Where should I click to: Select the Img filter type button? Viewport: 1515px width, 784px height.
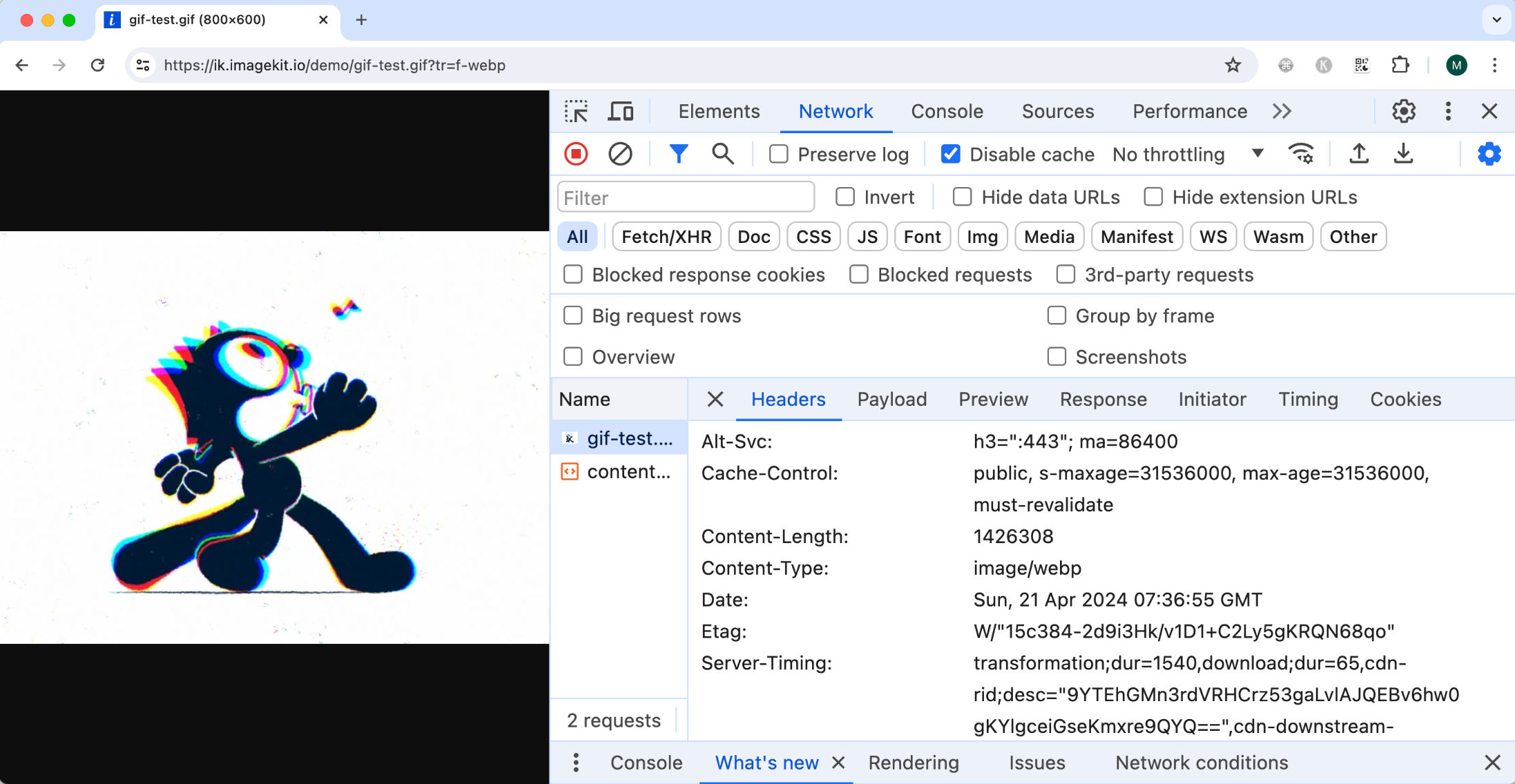982,237
